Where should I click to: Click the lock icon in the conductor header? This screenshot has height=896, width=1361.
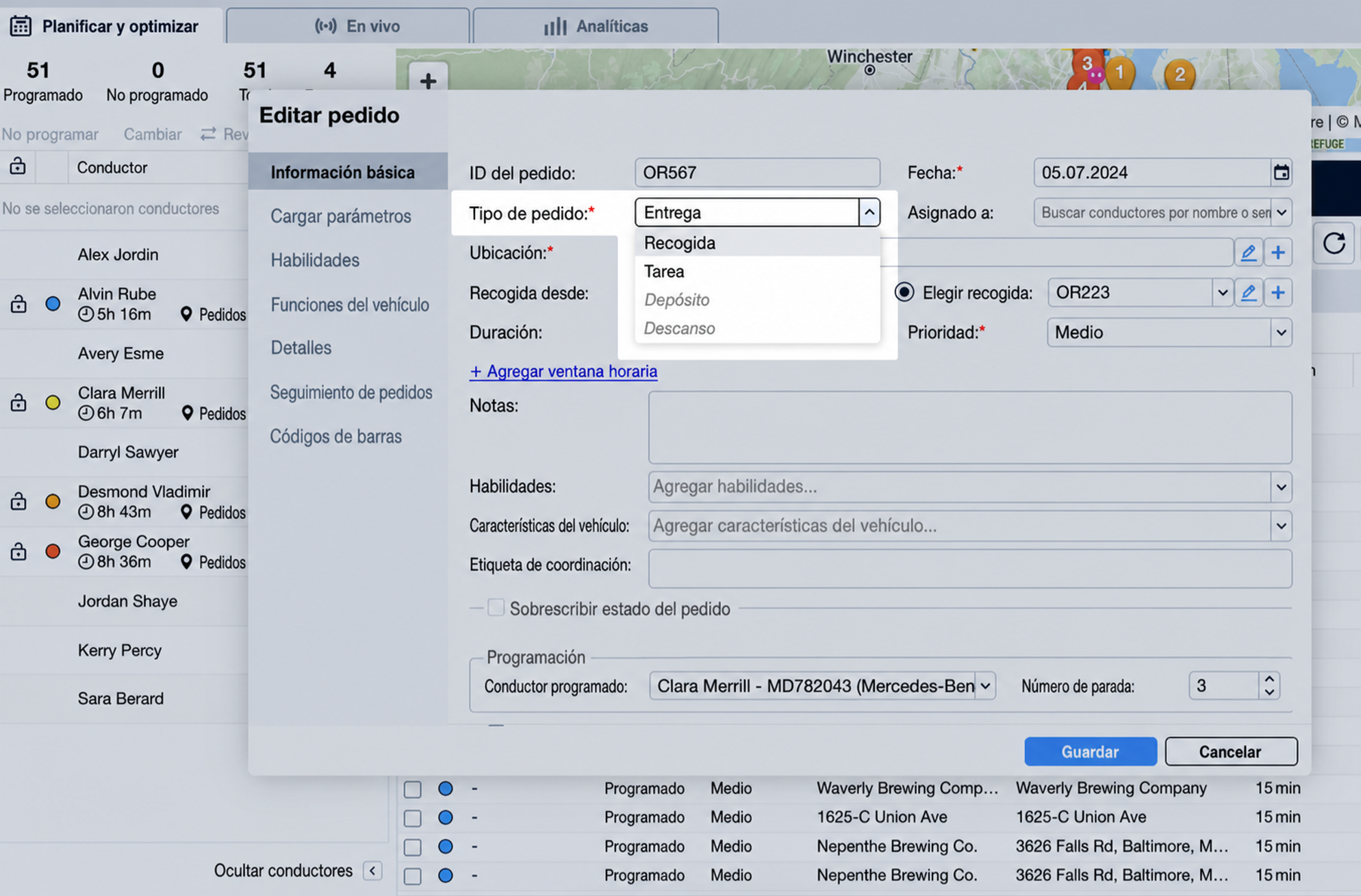18,166
